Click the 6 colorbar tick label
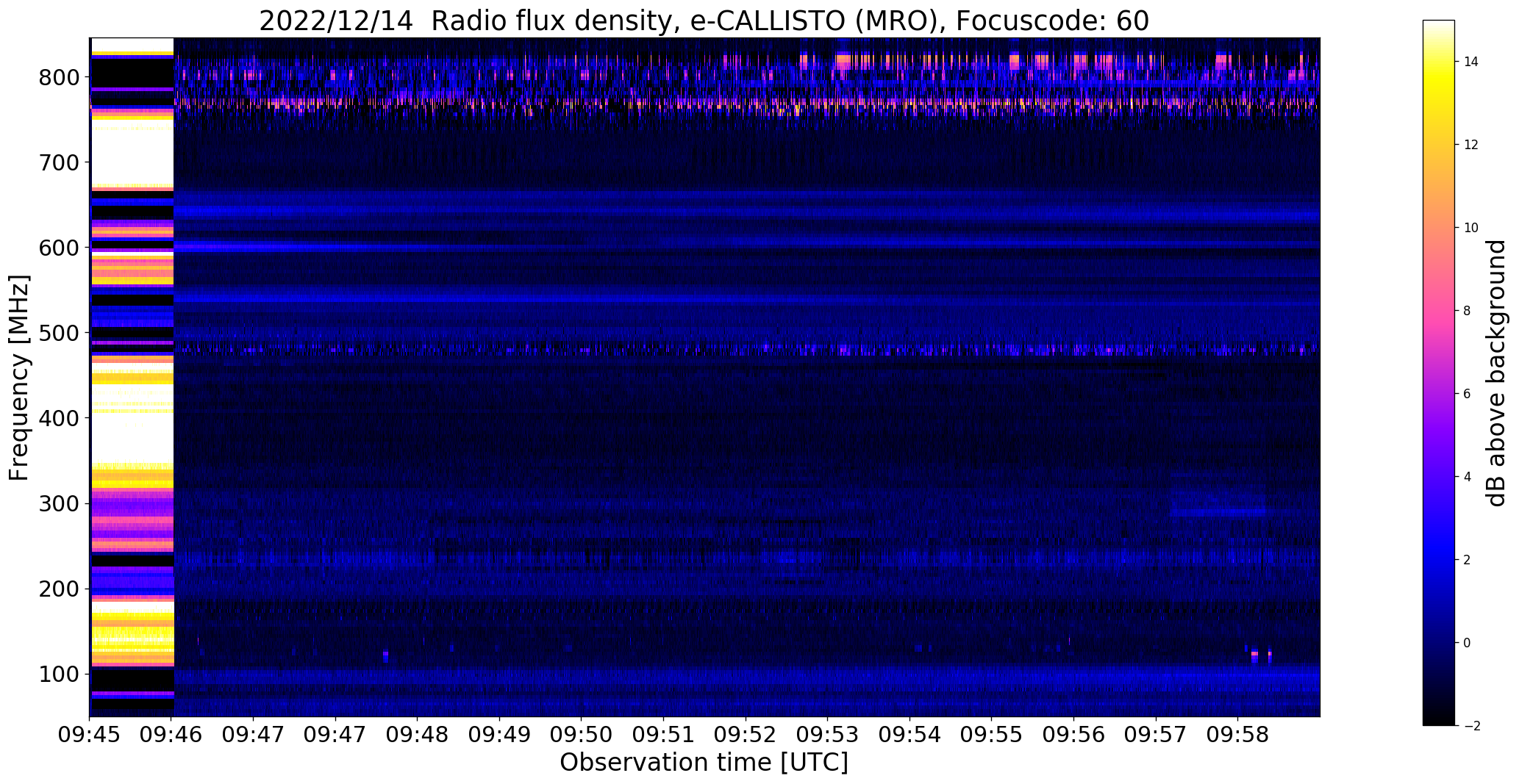 tap(1467, 394)
